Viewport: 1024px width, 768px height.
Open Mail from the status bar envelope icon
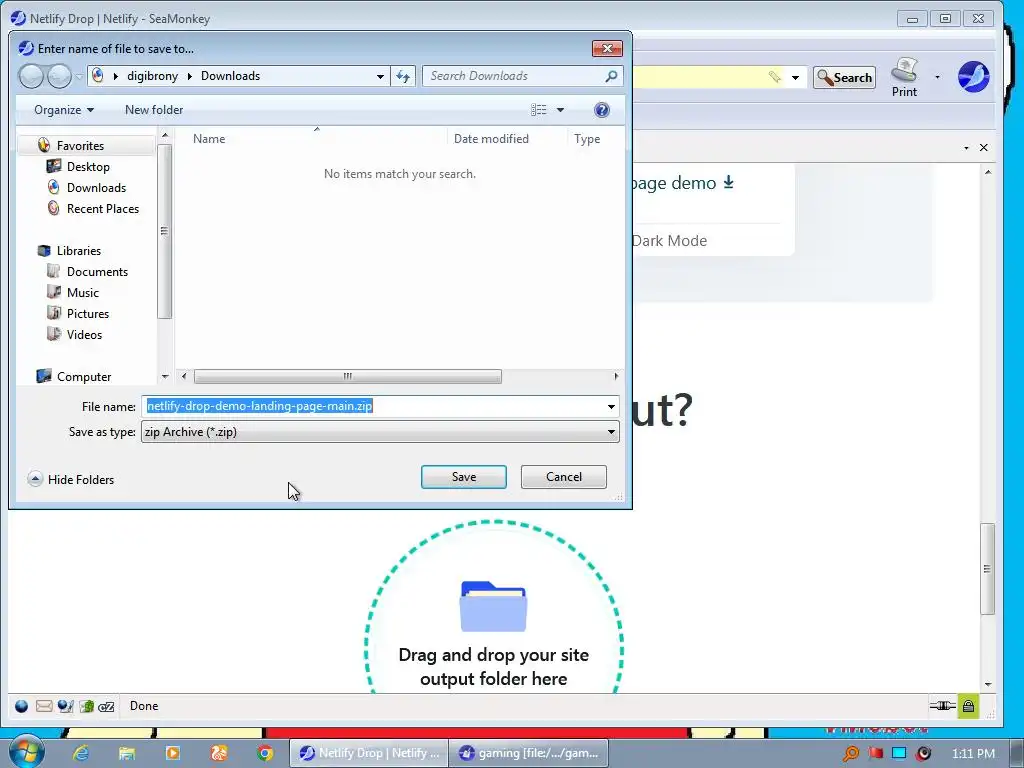(44, 706)
